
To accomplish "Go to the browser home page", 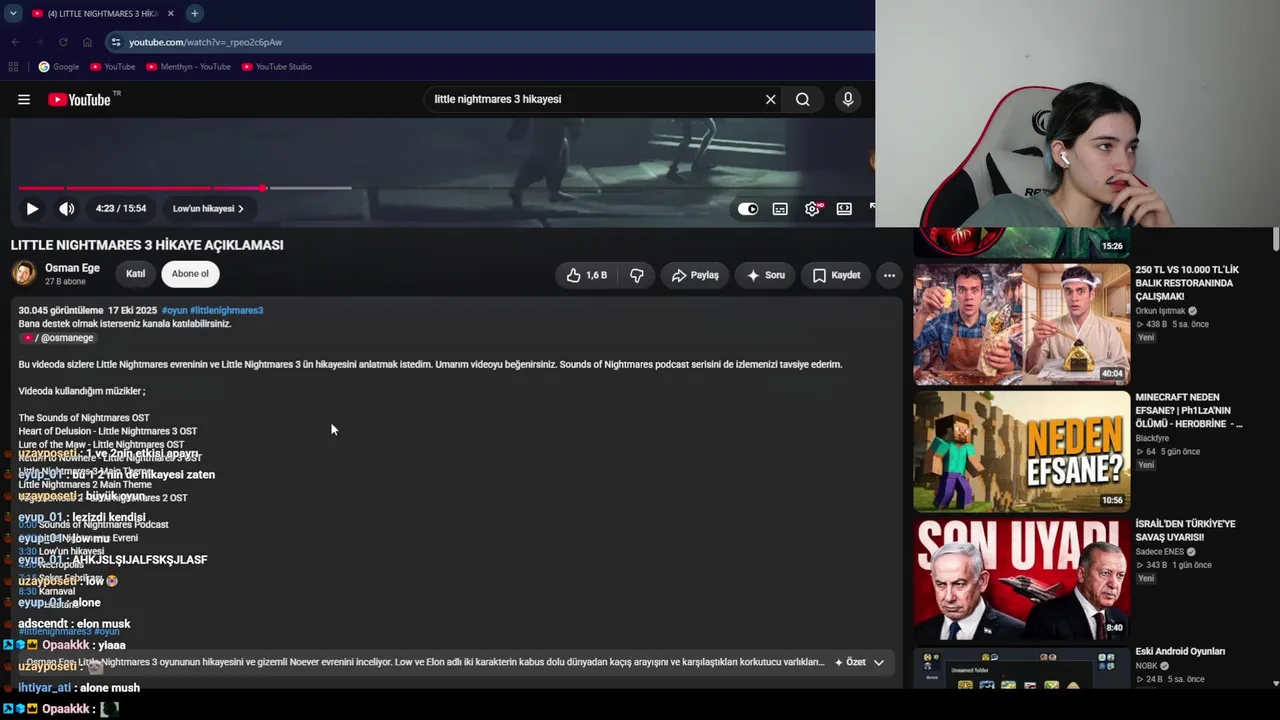I will click(87, 42).
